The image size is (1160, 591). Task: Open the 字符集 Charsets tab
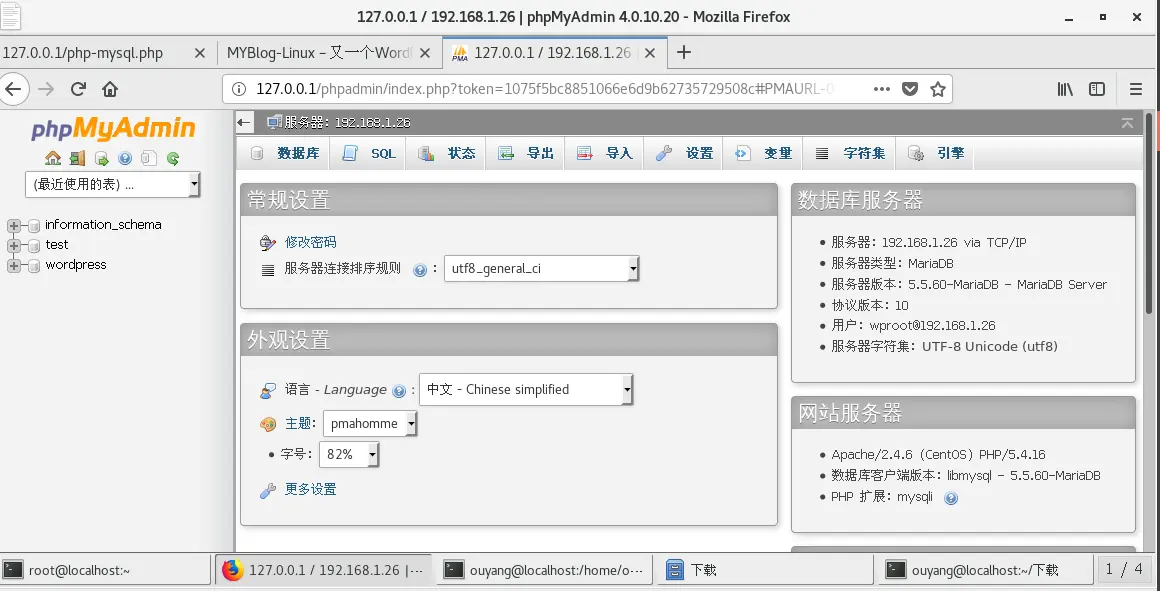(x=850, y=153)
